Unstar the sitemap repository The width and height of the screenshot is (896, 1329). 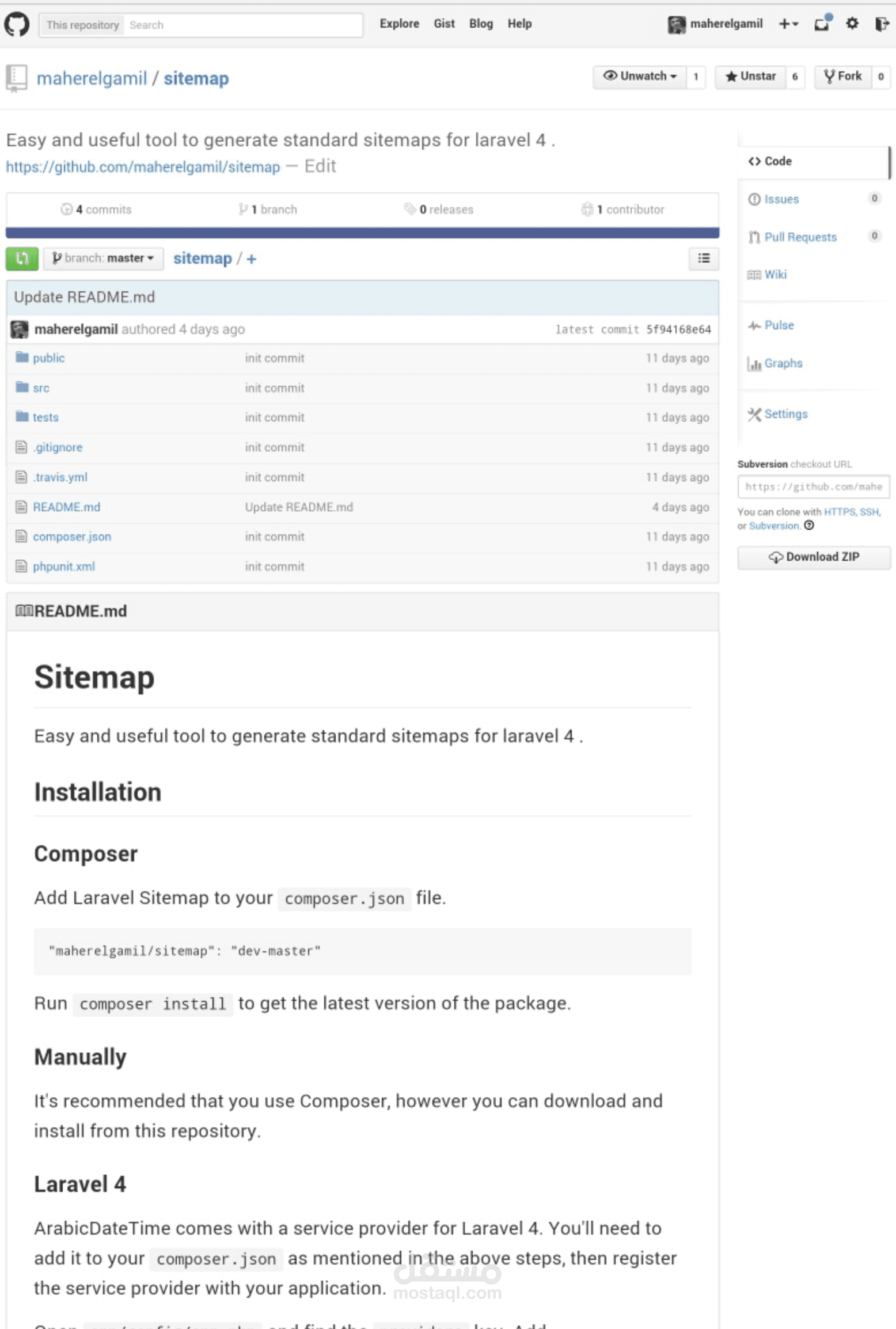pyautogui.click(x=750, y=77)
